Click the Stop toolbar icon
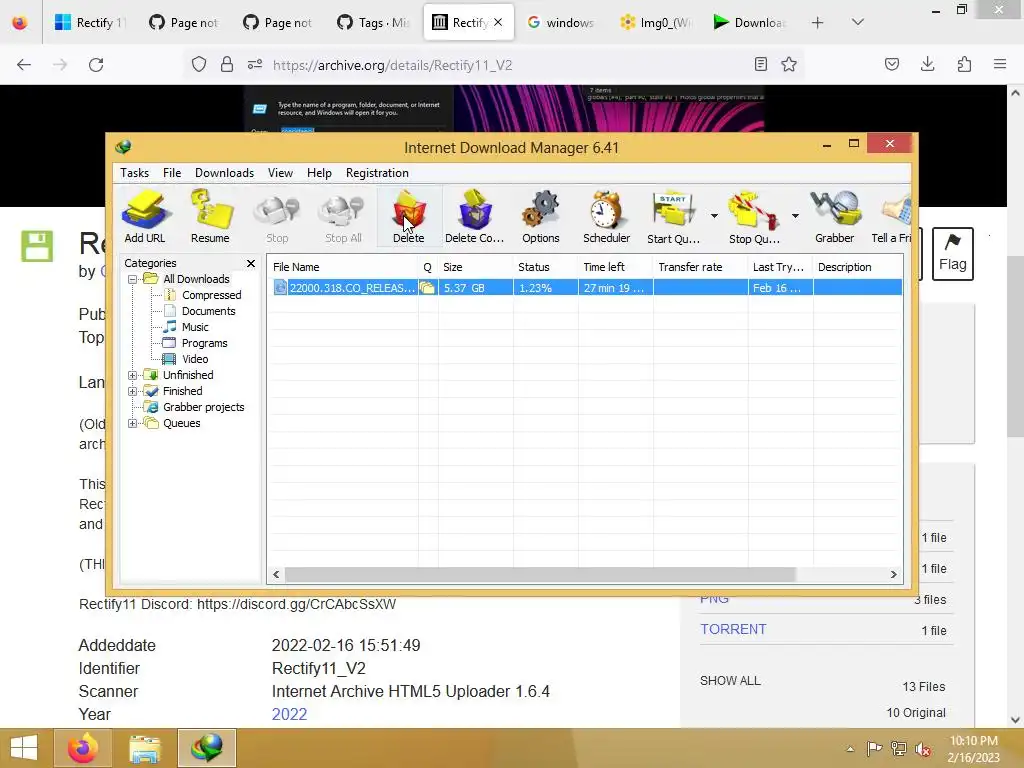1024x768 pixels. click(x=277, y=216)
